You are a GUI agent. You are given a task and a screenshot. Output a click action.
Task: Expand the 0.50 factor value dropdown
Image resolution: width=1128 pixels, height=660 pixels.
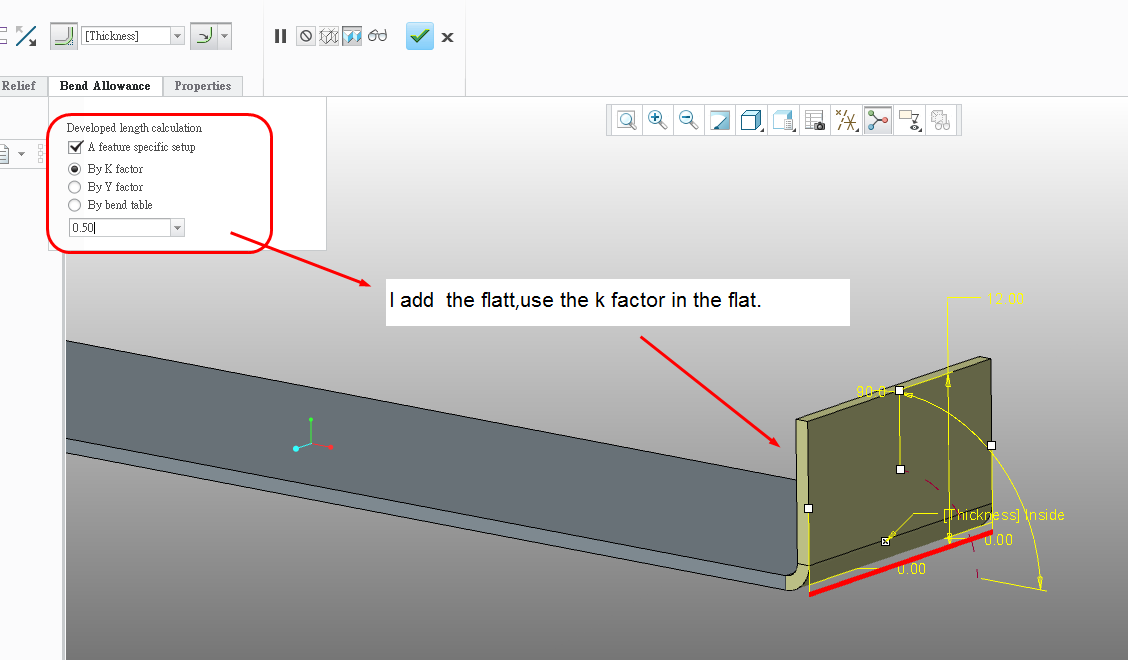coord(177,227)
